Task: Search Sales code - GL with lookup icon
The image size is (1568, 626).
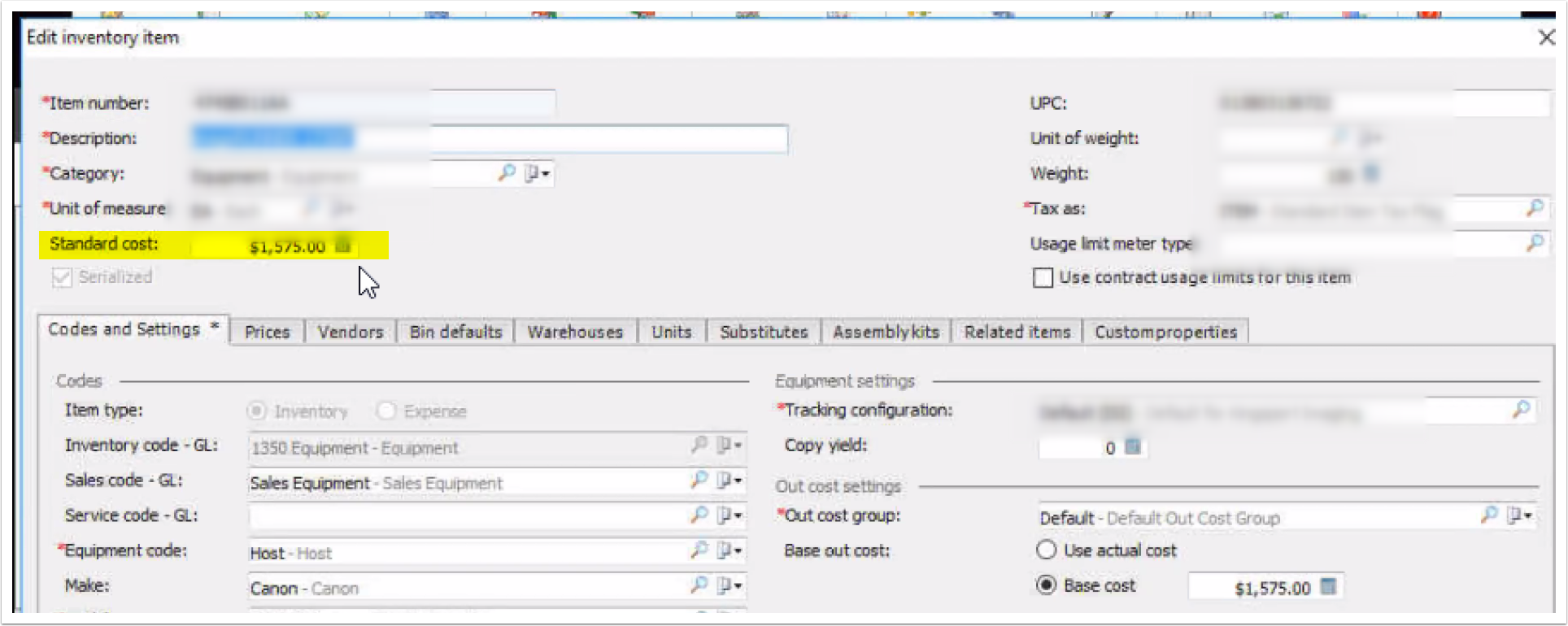Action: (699, 480)
